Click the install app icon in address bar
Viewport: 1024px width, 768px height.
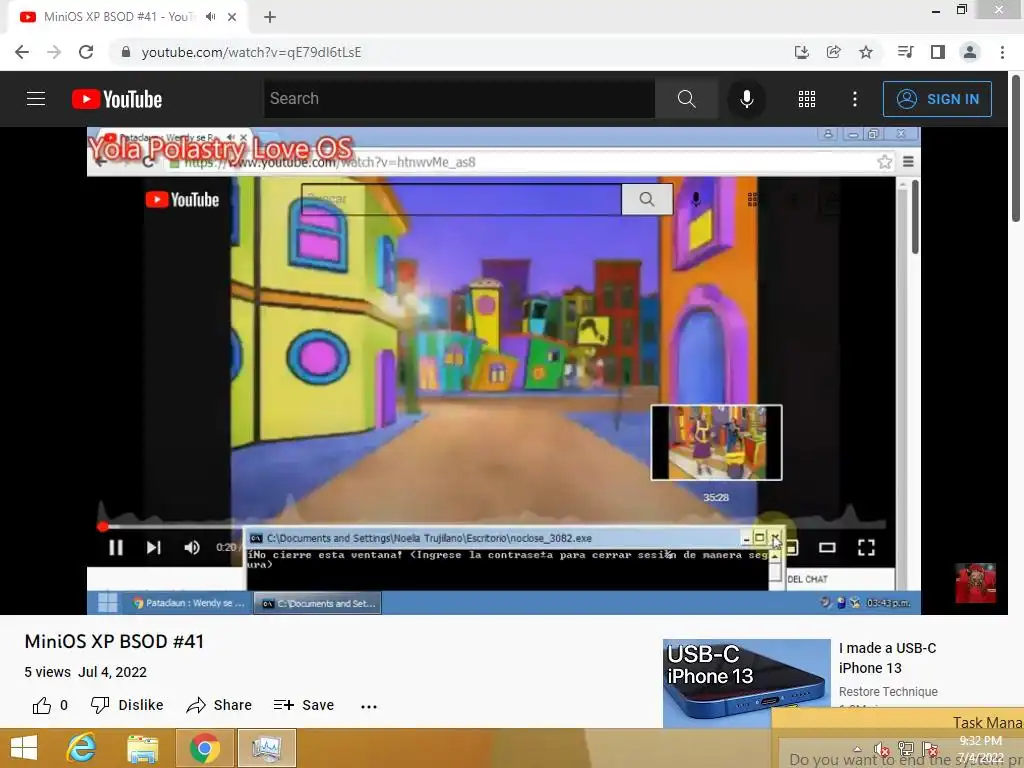pos(801,52)
